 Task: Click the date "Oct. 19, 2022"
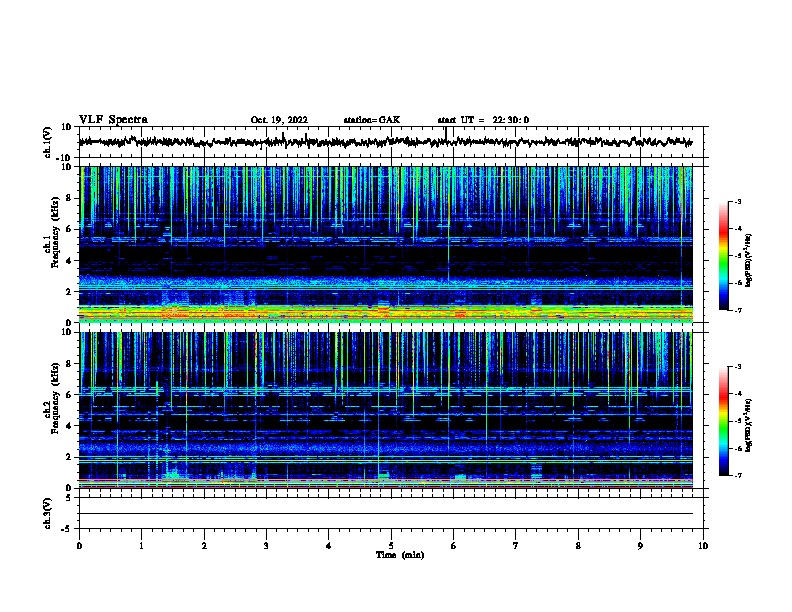pyautogui.click(x=279, y=120)
